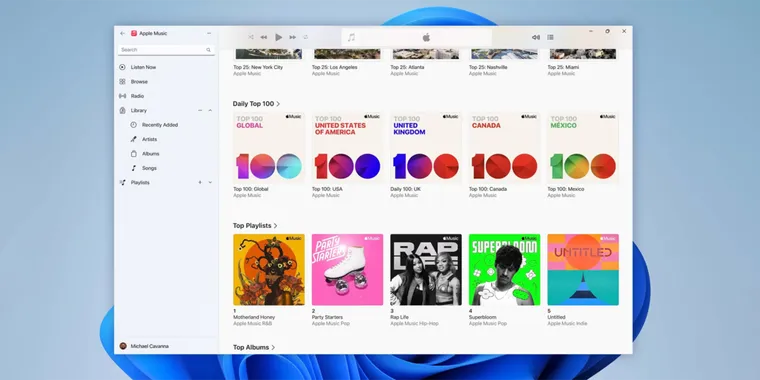Focus the Search input field
The image size is (760, 380).
(x=166, y=50)
